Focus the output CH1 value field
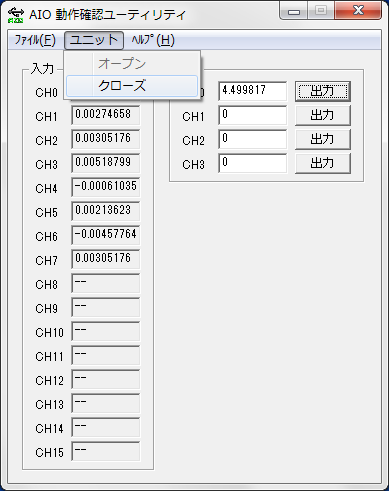 253,115
